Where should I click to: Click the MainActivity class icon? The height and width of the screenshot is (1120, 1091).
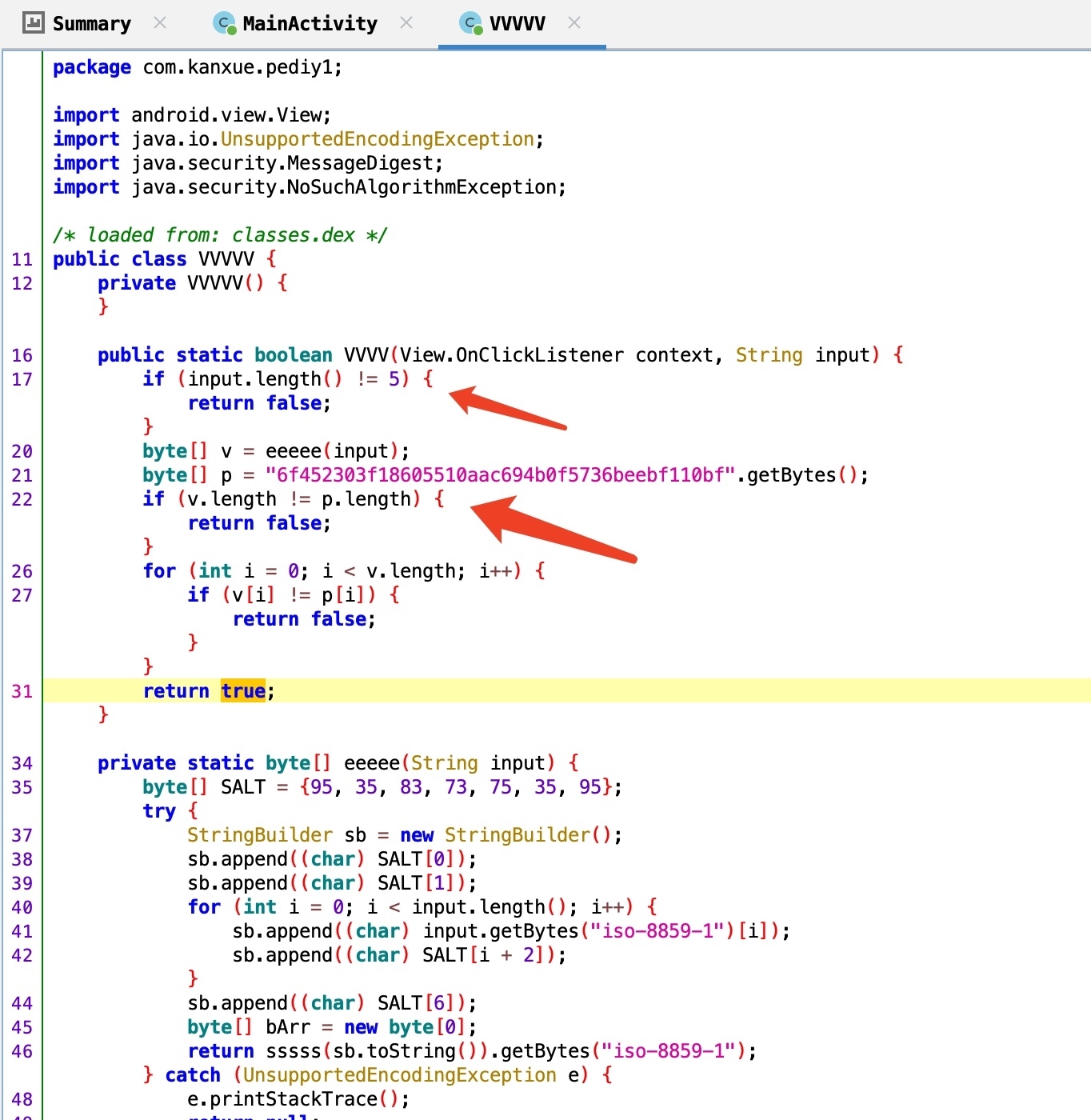225,24
